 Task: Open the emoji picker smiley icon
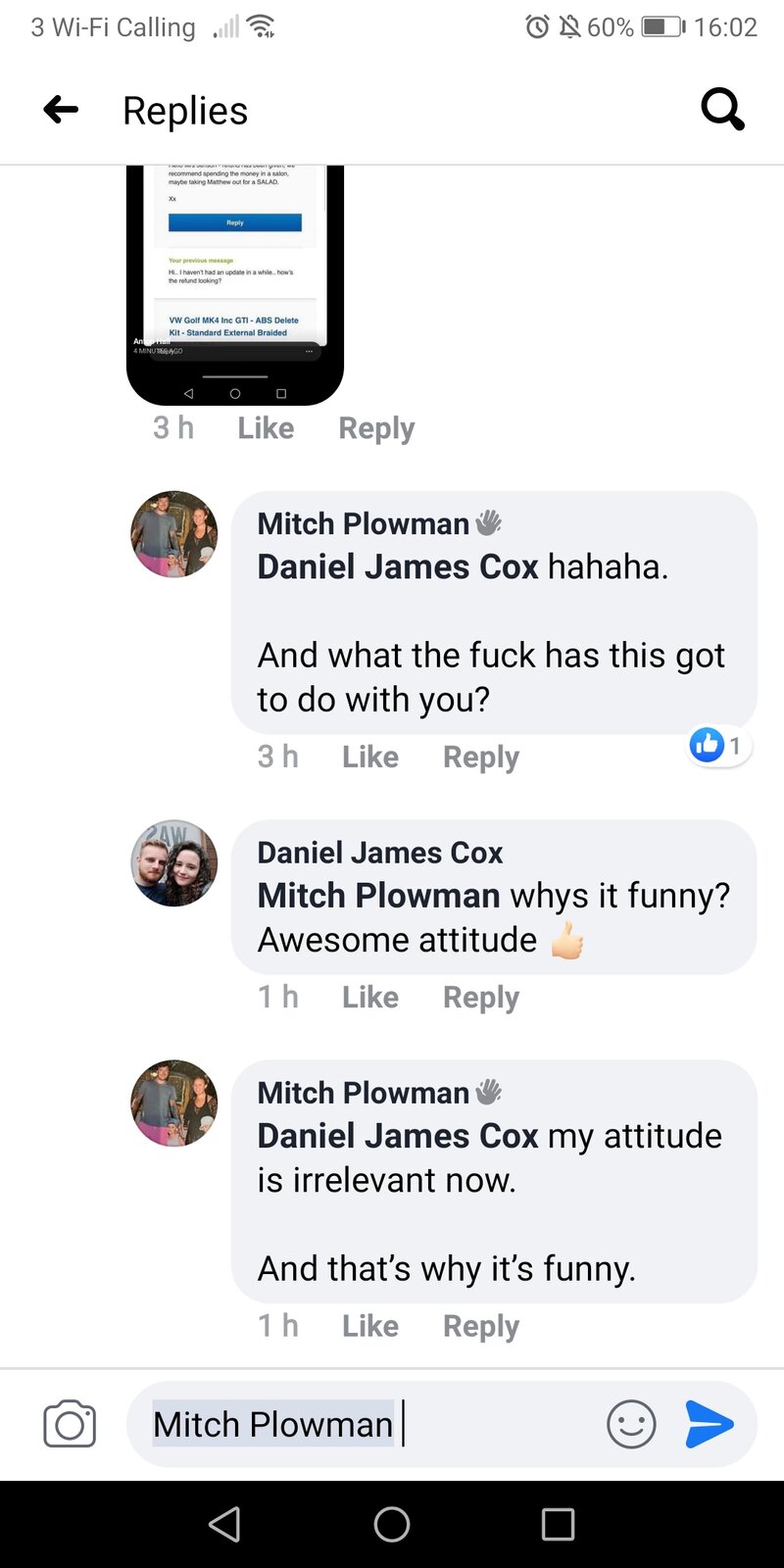click(x=631, y=1424)
